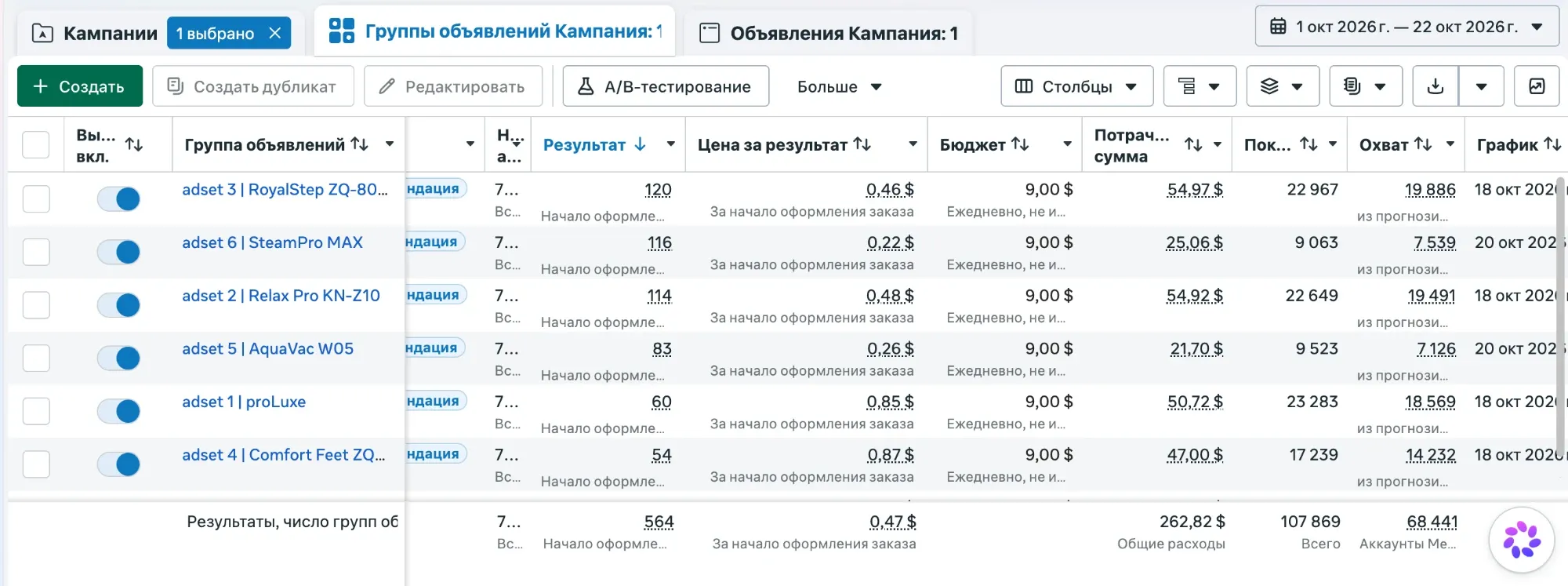Open the layers view settings icon

(x=1283, y=86)
